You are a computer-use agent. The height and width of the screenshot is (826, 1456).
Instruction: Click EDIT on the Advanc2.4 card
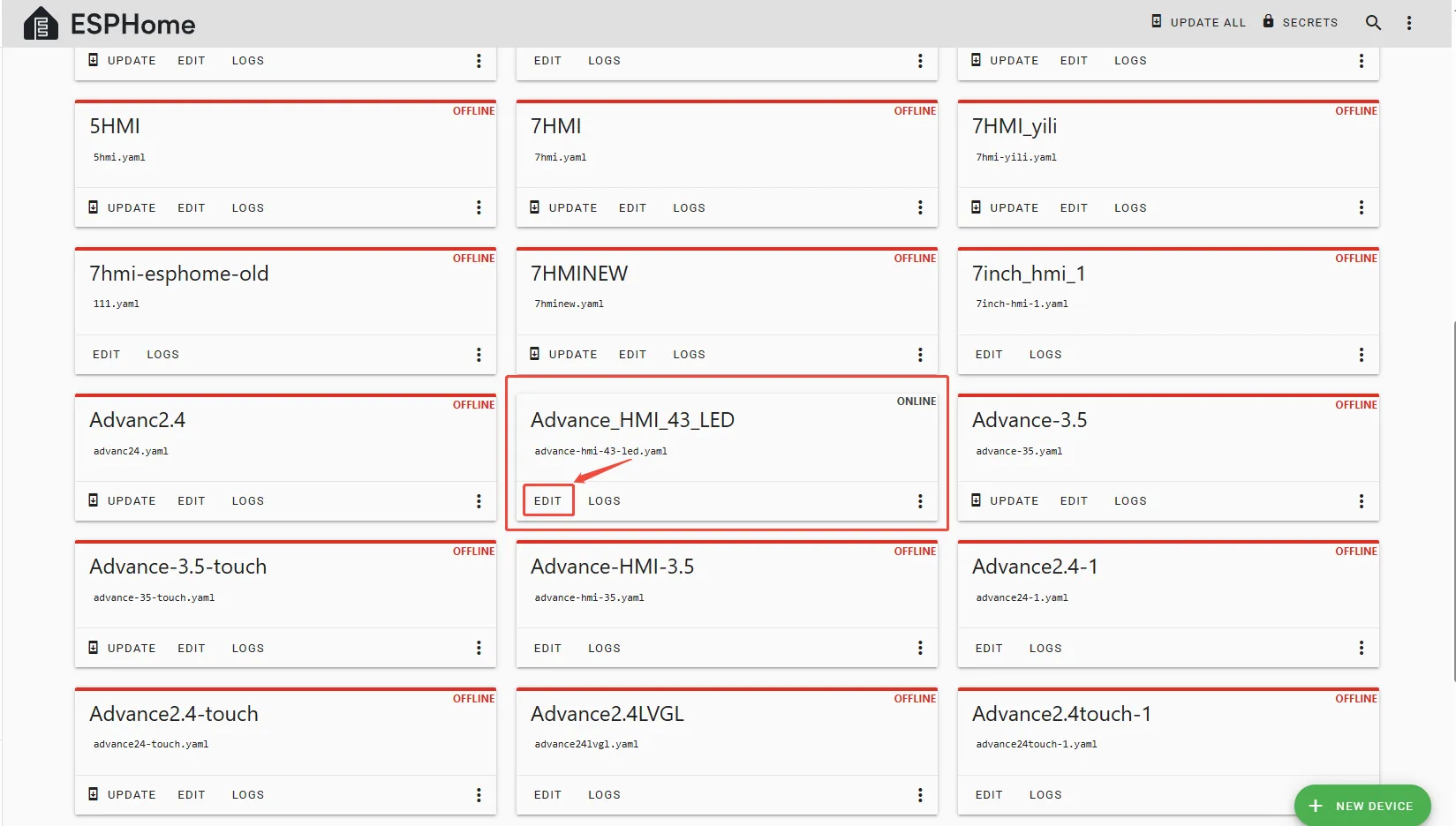[192, 501]
